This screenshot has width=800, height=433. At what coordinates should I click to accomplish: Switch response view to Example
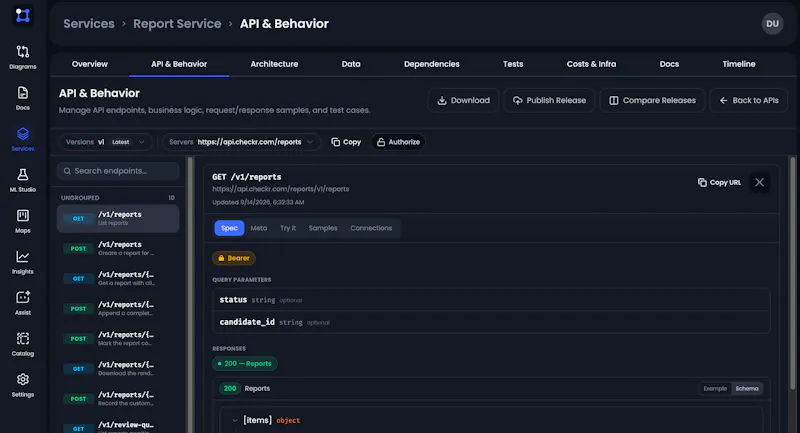715,389
